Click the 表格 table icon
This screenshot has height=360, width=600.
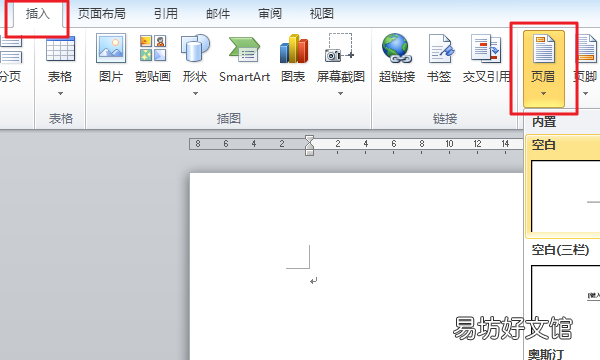60,49
